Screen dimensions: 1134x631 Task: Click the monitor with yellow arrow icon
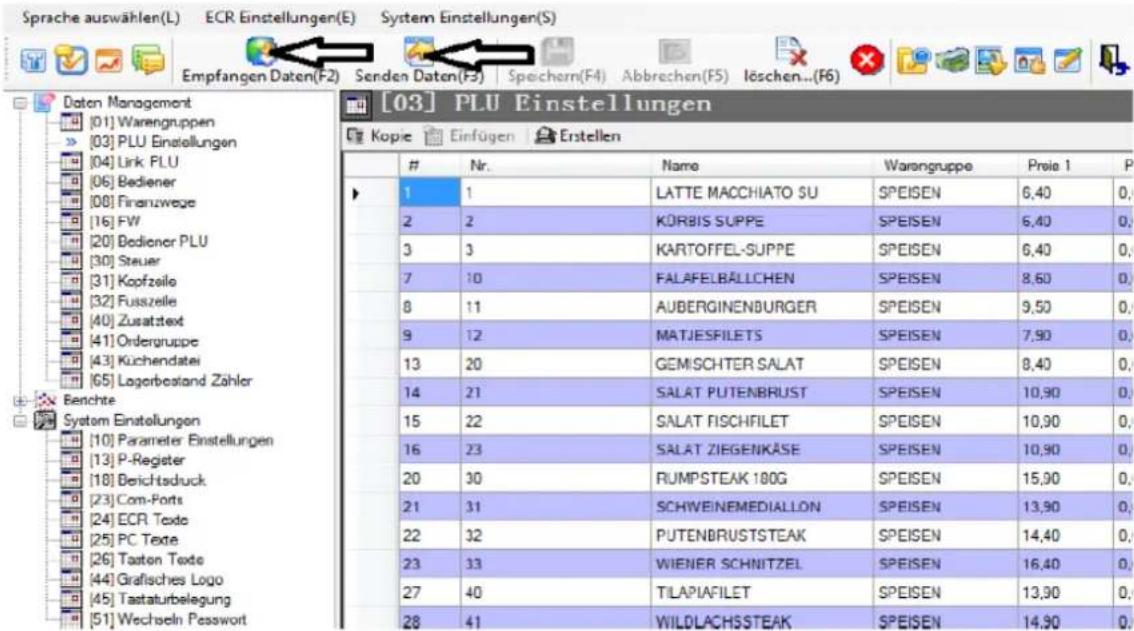click(990, 60)
